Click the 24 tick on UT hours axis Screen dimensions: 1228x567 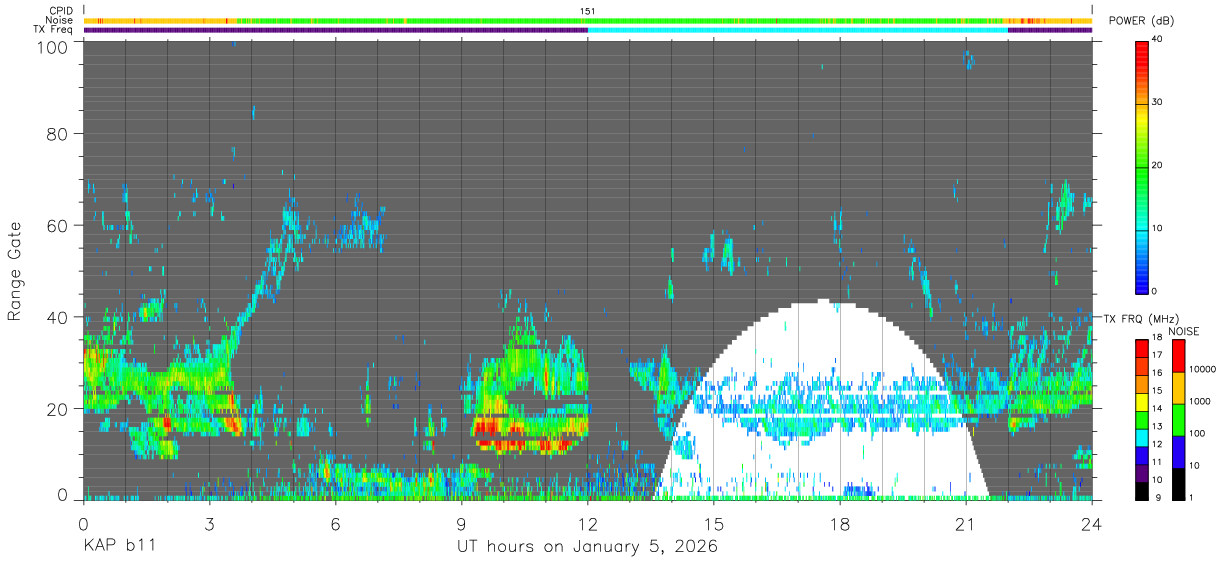click(x=1092, y=523)
